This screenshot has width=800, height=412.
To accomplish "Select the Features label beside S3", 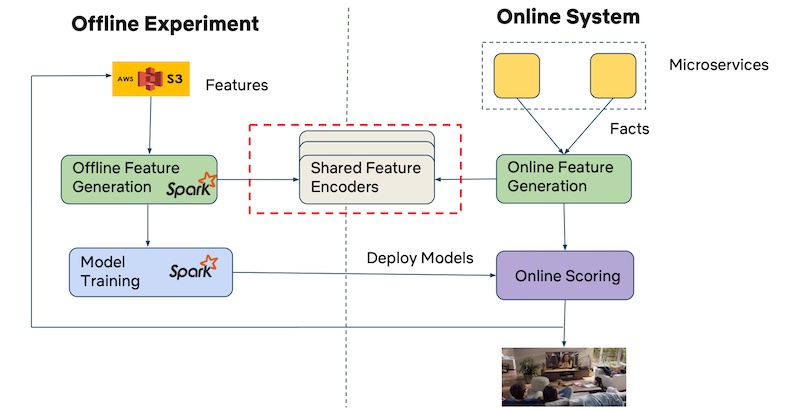I will click(237, 85).
